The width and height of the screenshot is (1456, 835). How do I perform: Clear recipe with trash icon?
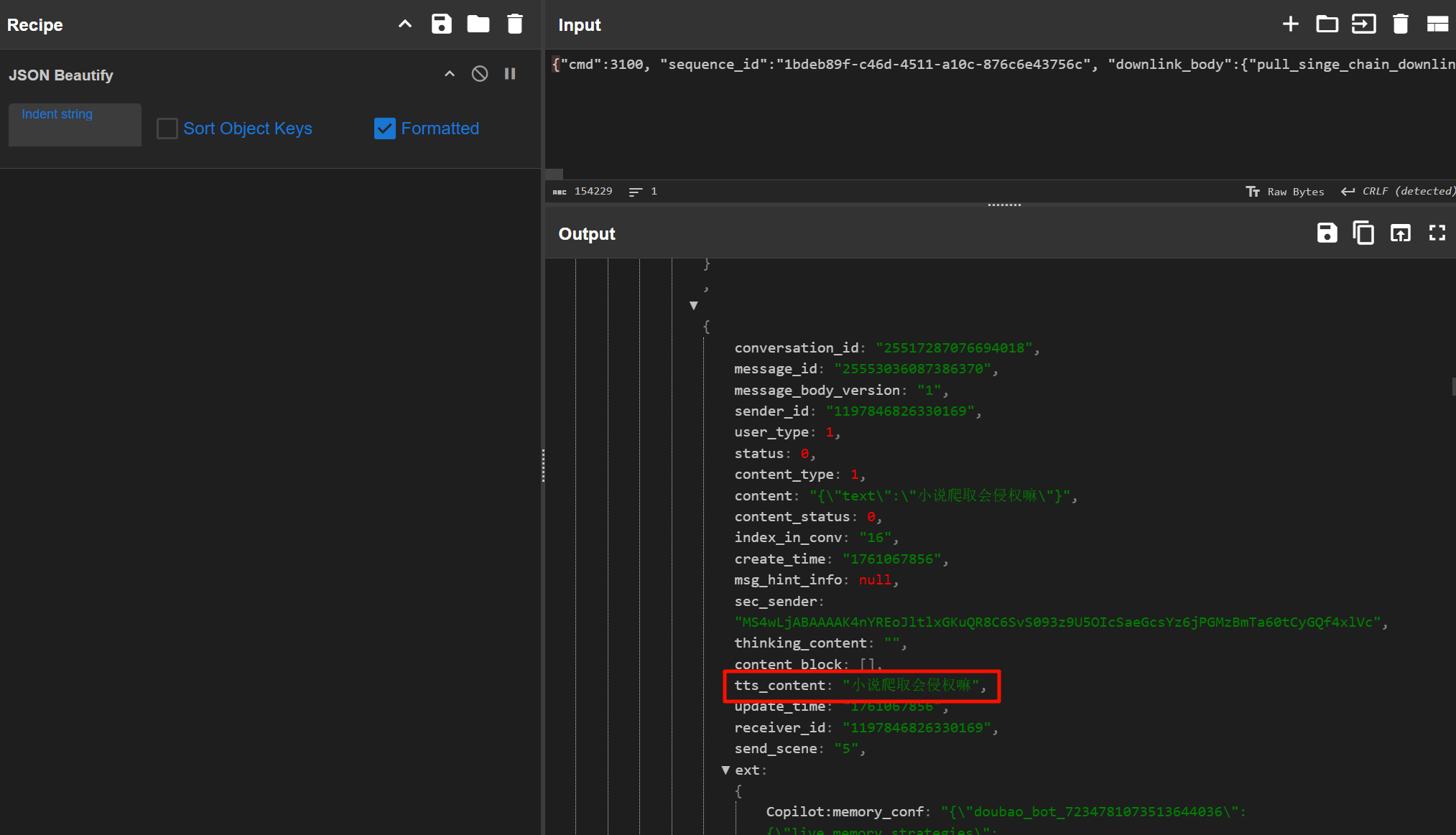pyautogui.click(x=514, y=24)
